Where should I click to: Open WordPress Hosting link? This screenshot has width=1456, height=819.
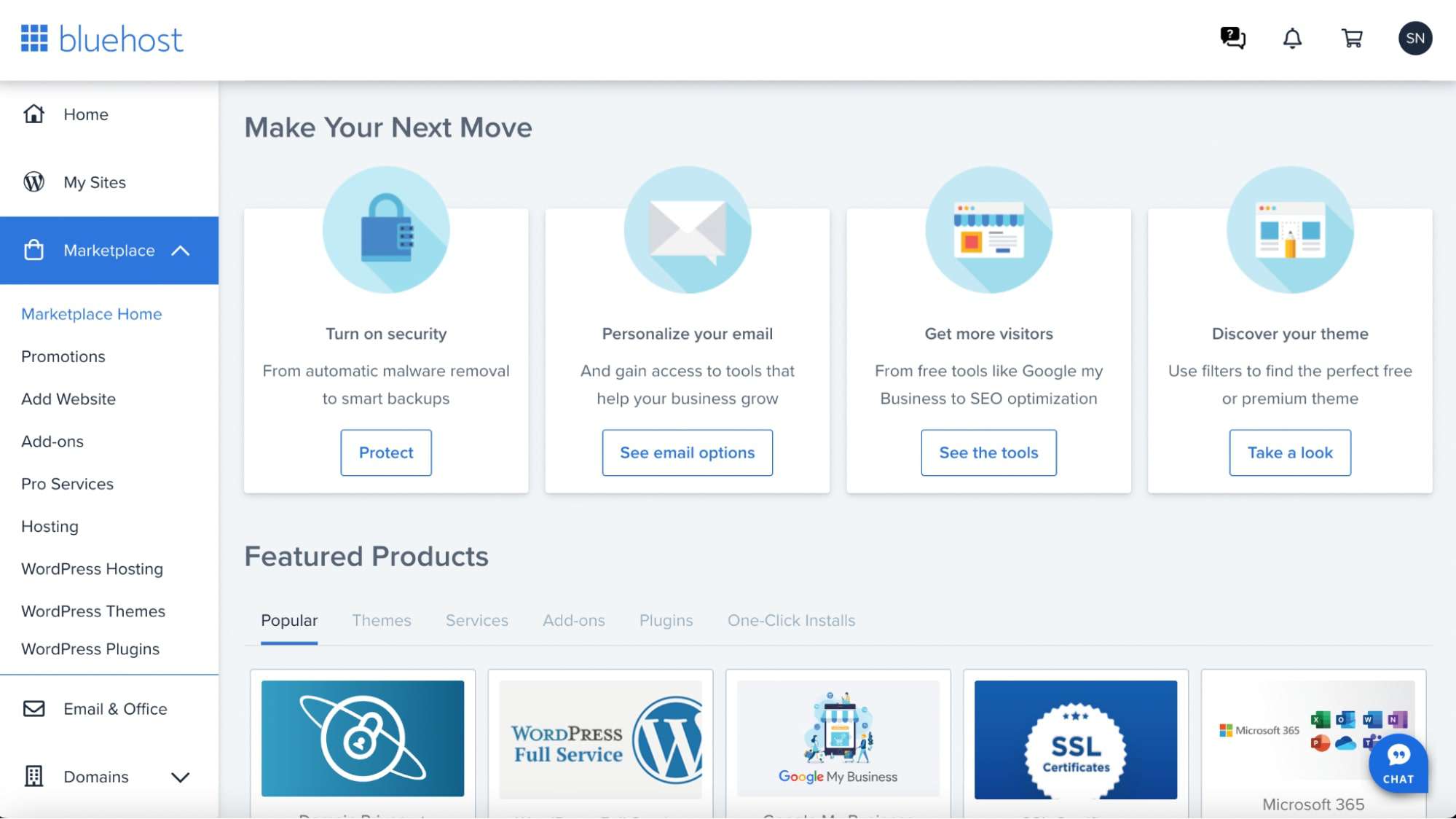[x=93, y=568]
